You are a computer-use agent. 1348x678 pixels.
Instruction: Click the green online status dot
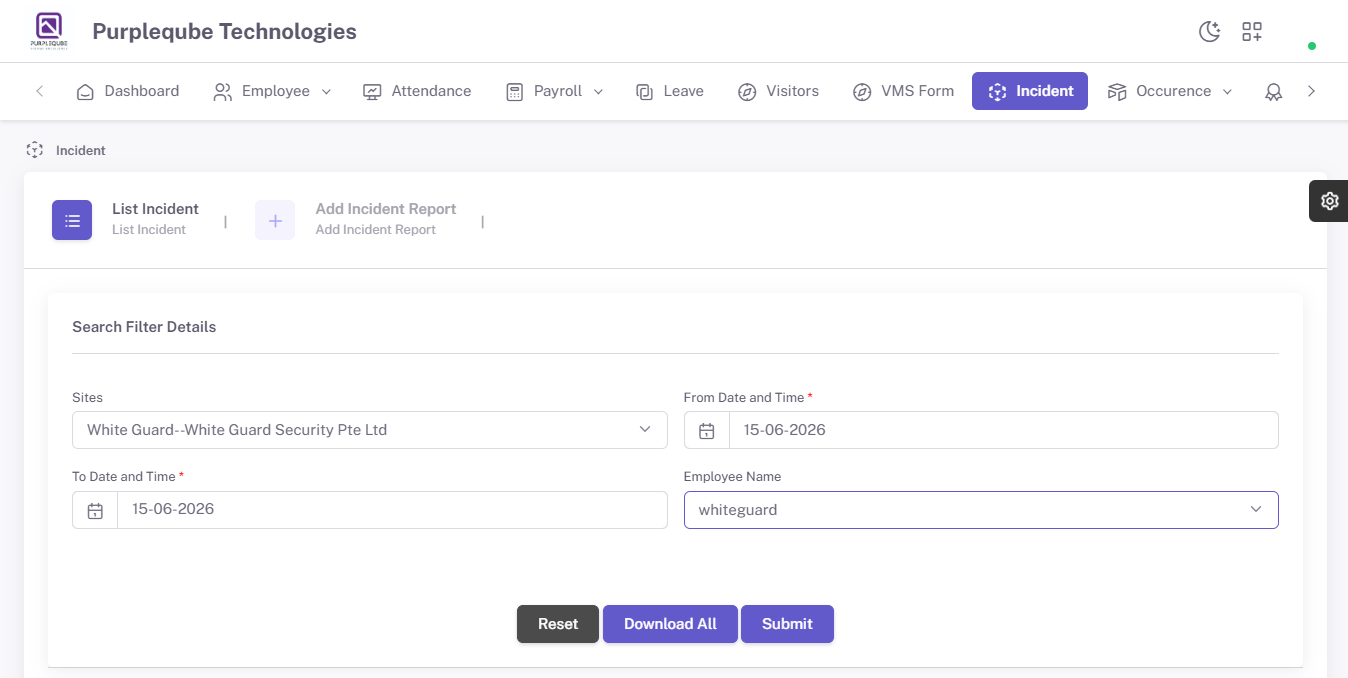pos(1312,46)
